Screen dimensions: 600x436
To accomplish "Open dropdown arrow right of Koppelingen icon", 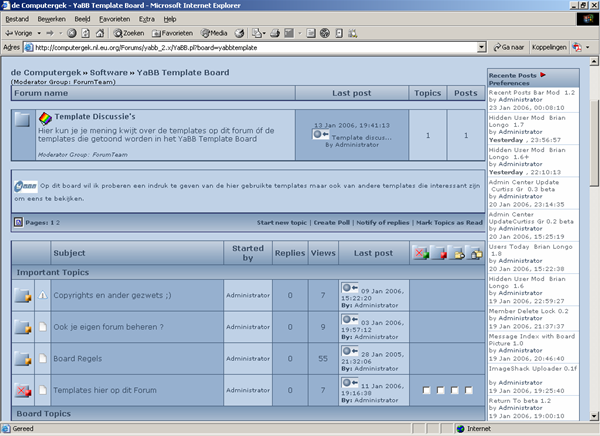I will coord(588,47).
